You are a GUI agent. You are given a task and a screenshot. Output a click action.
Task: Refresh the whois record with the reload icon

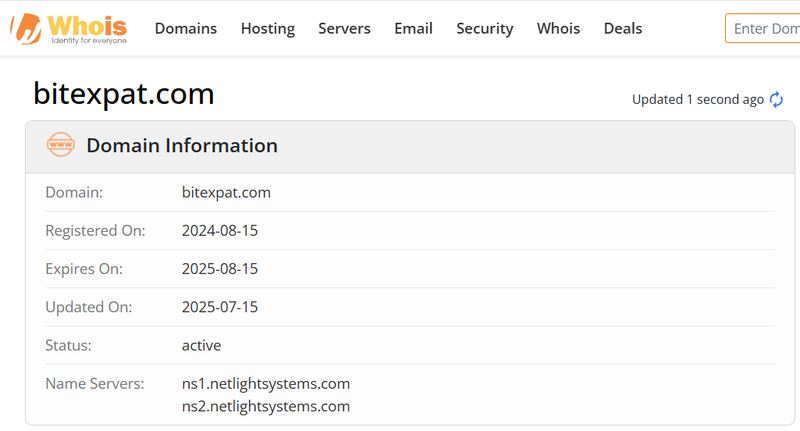point(776,99)
